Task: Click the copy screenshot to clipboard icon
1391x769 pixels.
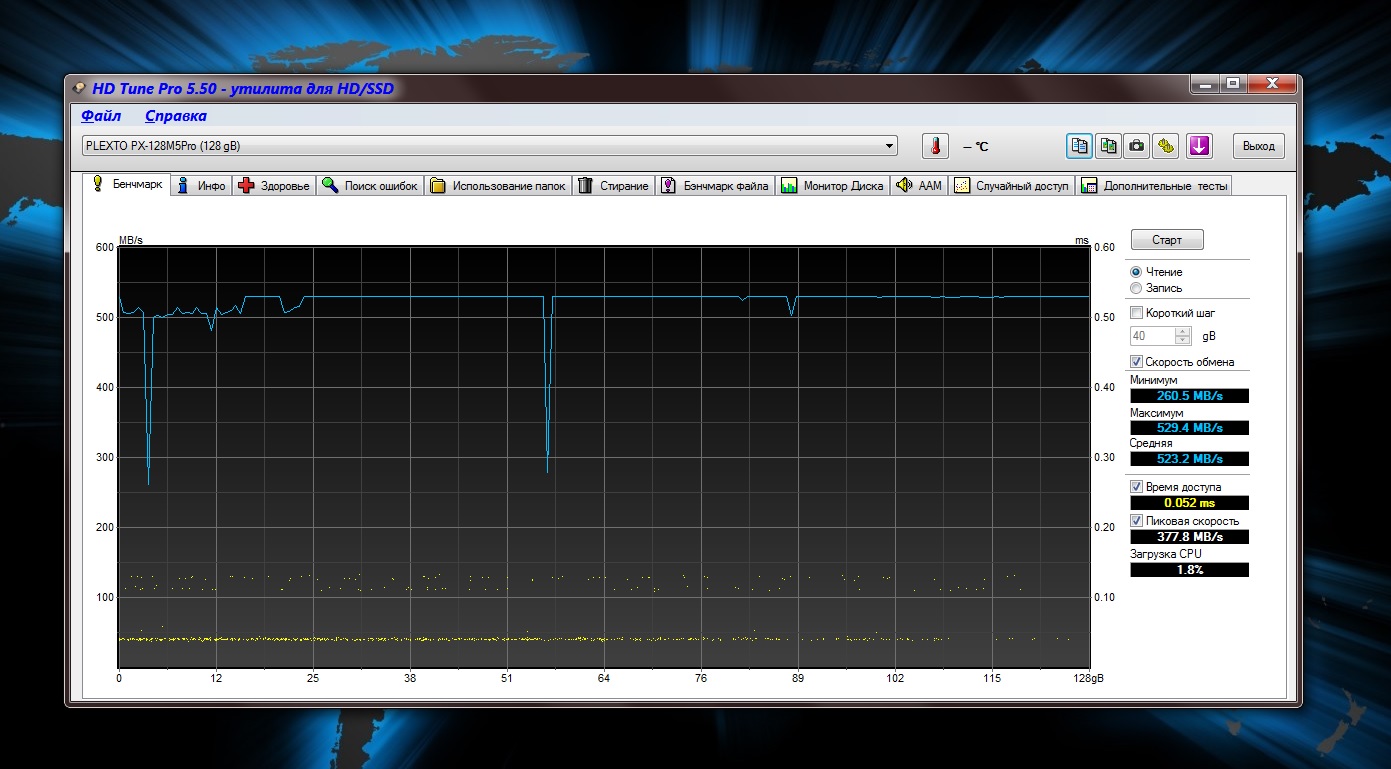Action: click(x=1108, y=146)
